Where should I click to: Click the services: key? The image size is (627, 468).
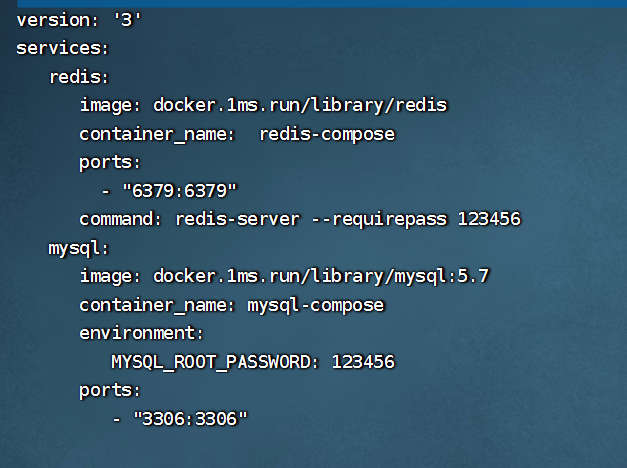62,48
